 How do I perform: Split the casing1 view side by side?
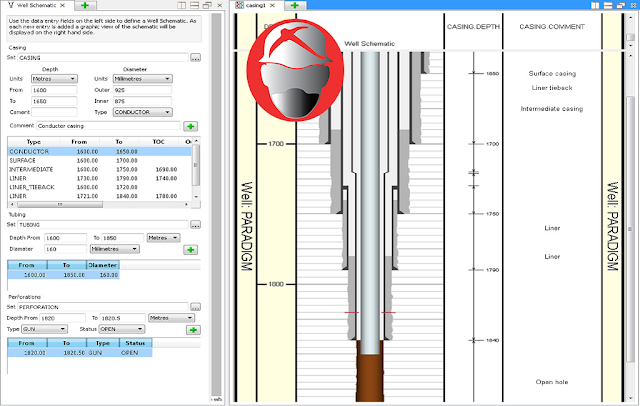[x=596, y=5]
